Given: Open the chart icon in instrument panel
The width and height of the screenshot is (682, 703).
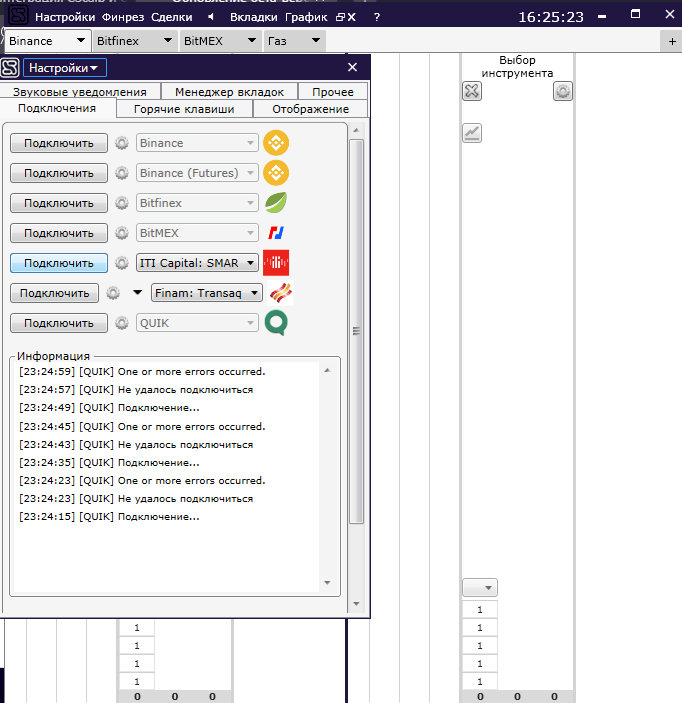Looking at the screenshot, I should coord(472,133).
